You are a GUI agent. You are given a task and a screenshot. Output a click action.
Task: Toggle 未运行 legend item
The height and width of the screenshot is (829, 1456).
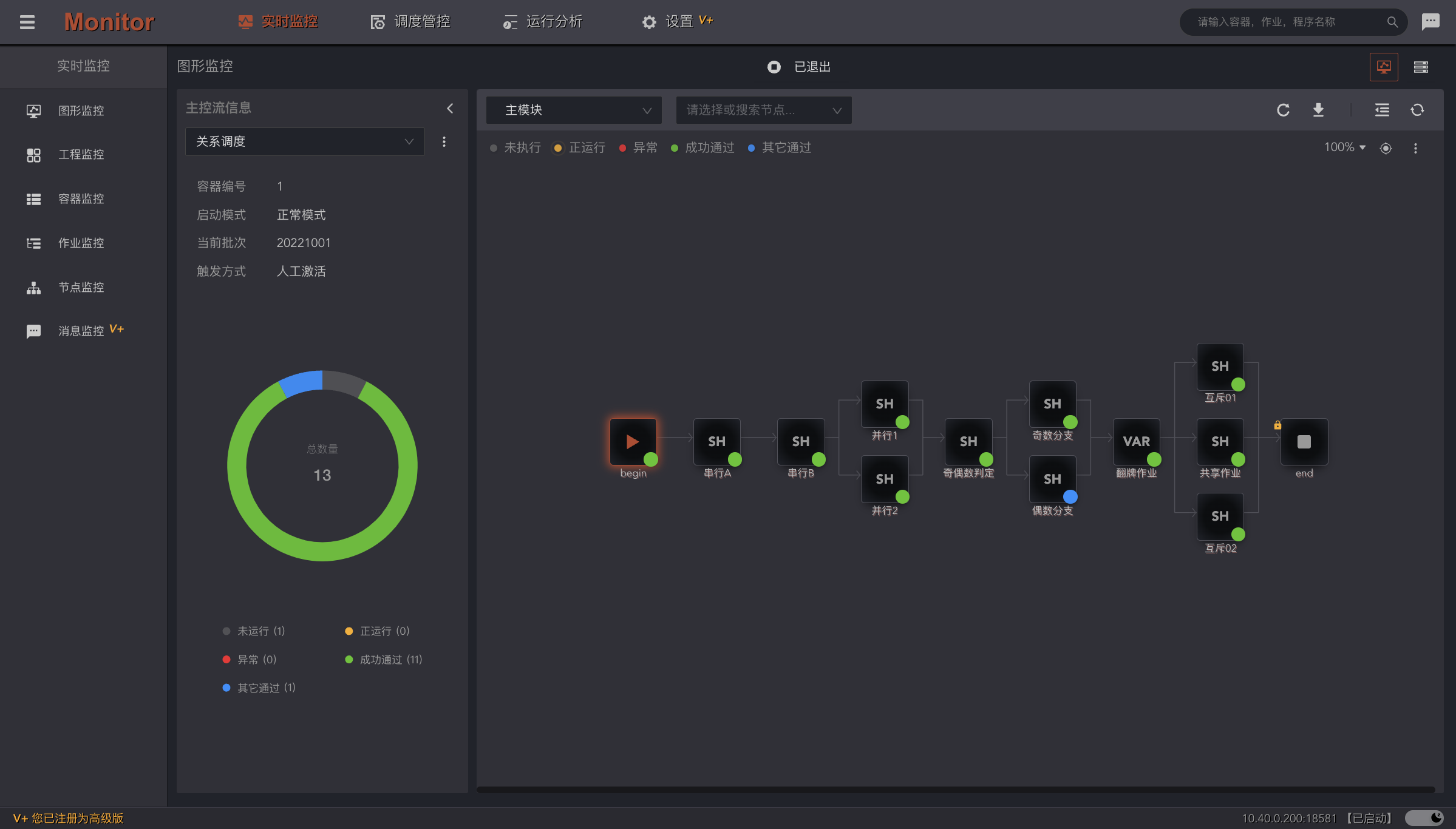tap(254, 631)
